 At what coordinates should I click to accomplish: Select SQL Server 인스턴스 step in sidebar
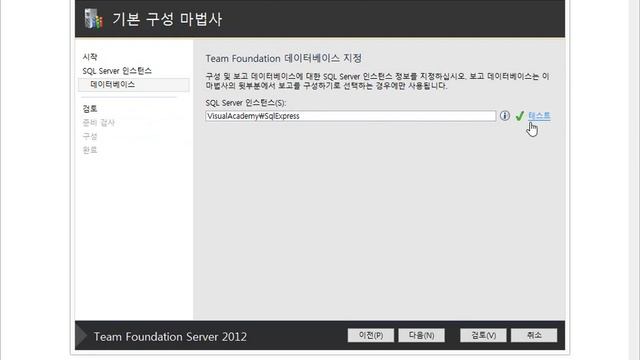(117, 71)
